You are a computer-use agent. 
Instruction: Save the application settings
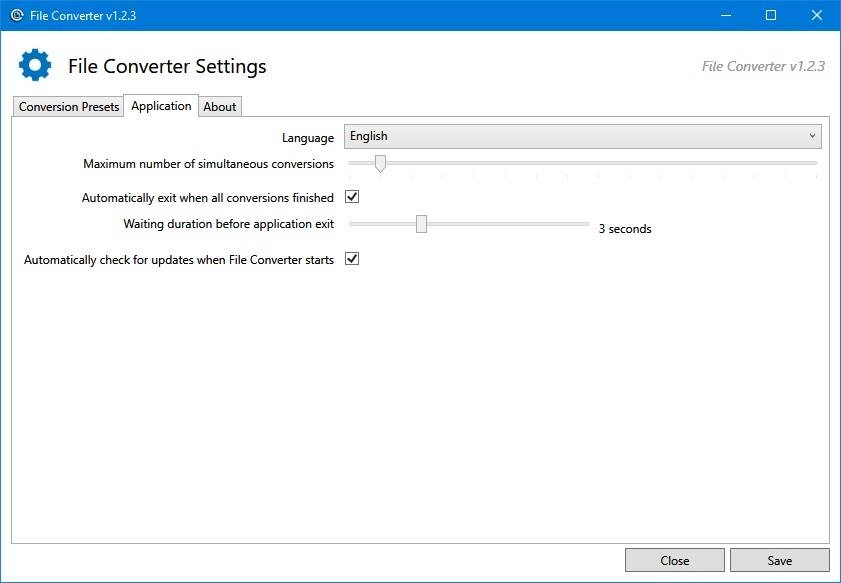click(x=779, y=560)
